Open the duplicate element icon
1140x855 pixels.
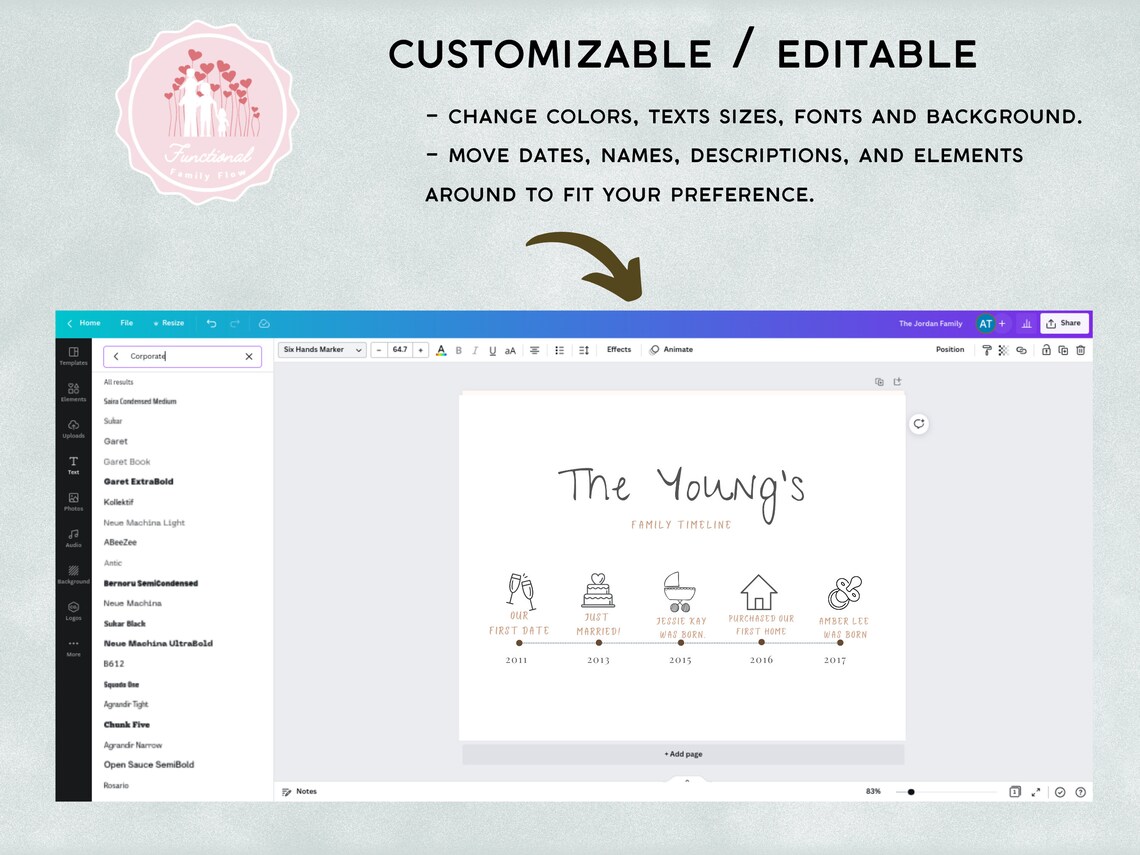(x=1063, y=350)
